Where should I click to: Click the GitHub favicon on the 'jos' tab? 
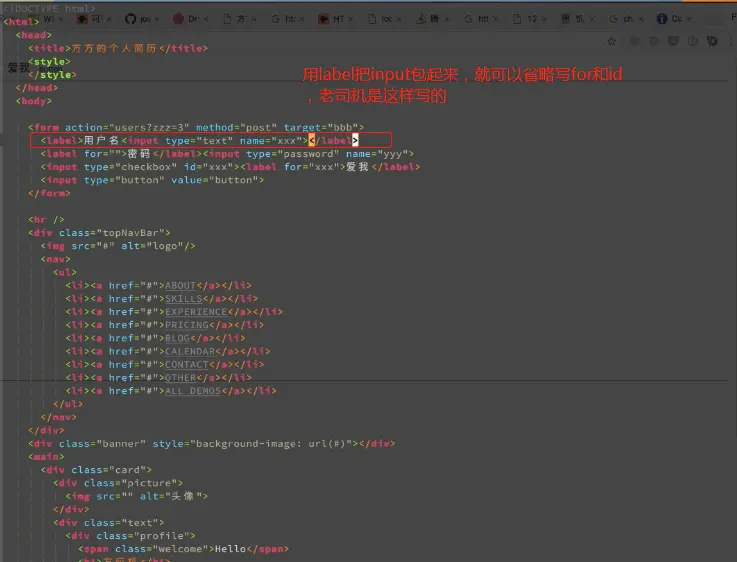coord(130,19)
